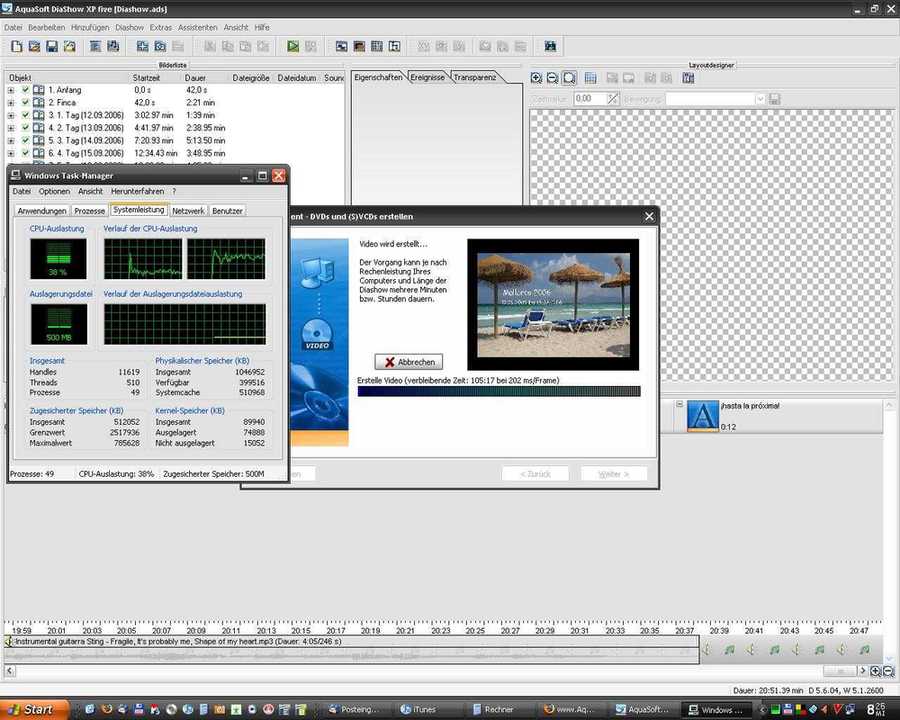
Task: Click the new document toolbar icon
Action: [16, 46]
